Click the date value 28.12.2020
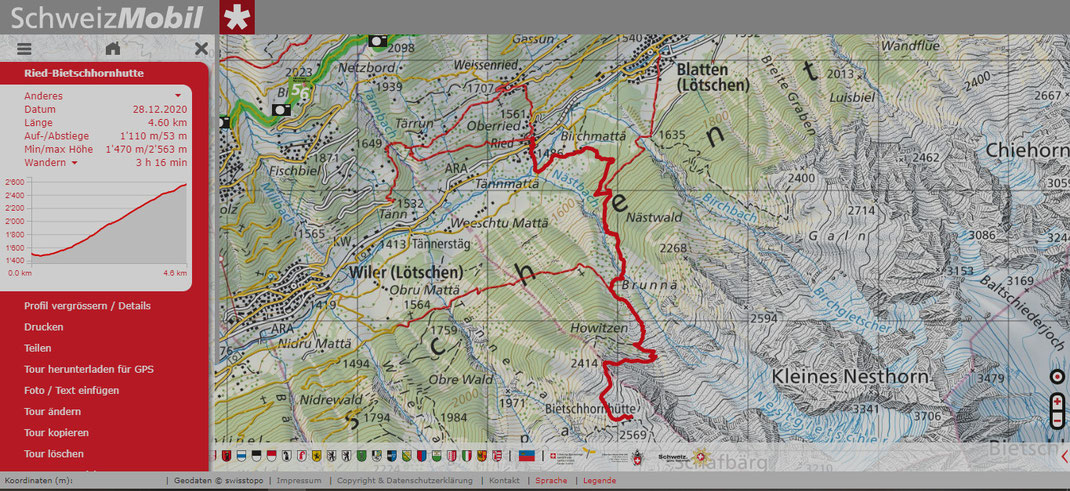 point(160,109)
